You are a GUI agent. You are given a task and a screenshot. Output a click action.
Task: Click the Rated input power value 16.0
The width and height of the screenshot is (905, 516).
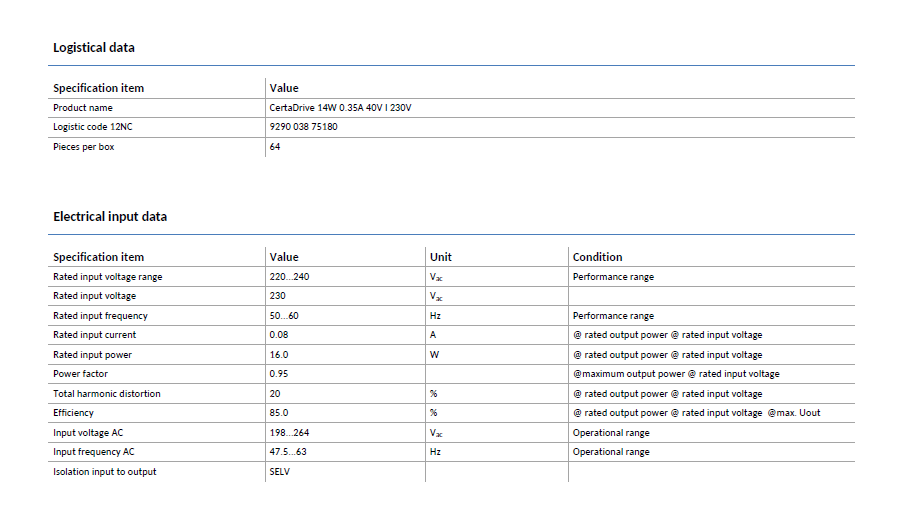[279, 355]
